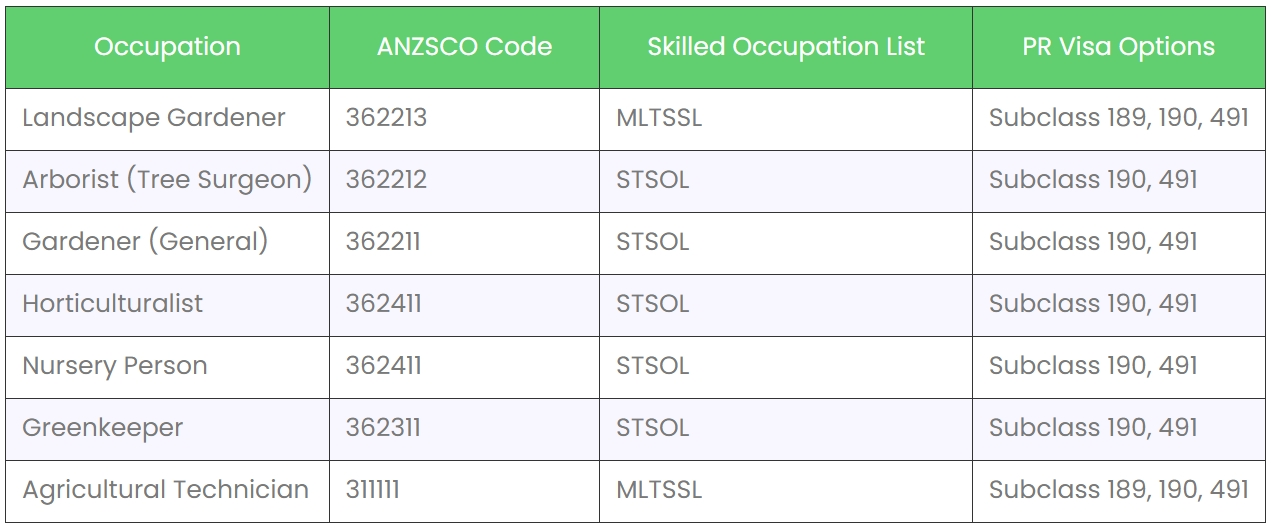Viewport: 1271px width, 529px height.
Task: Select the Nursery Person cell
Action: (x=115, y=366)
